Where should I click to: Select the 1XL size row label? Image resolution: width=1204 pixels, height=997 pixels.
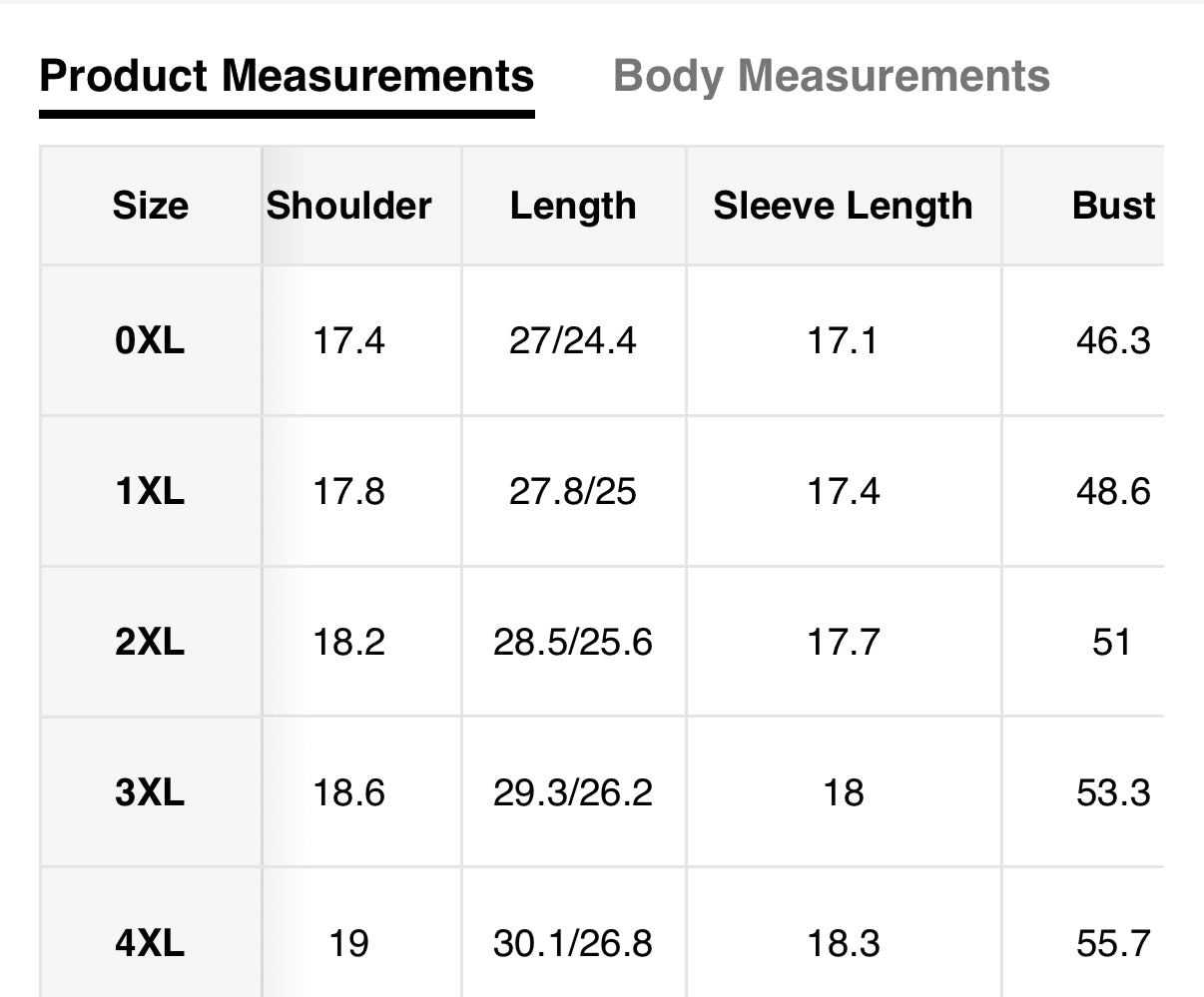(x=150, y=491)
